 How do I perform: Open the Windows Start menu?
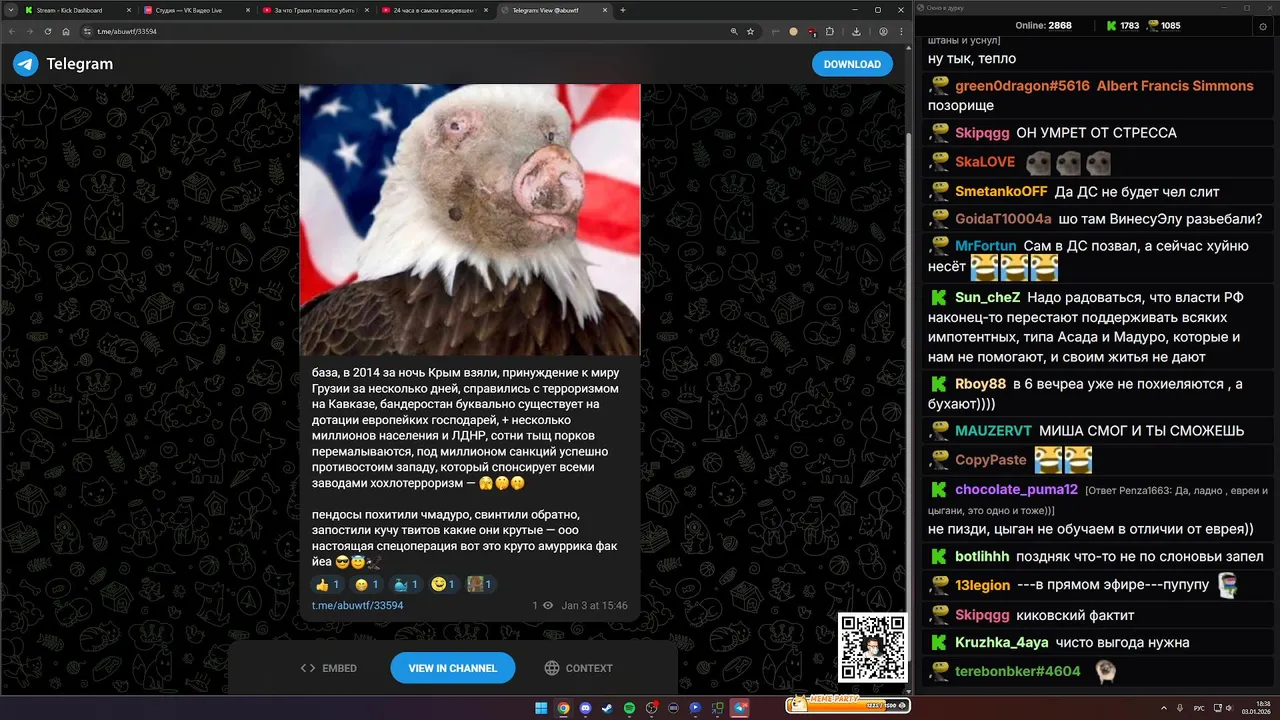coord(541,708)
